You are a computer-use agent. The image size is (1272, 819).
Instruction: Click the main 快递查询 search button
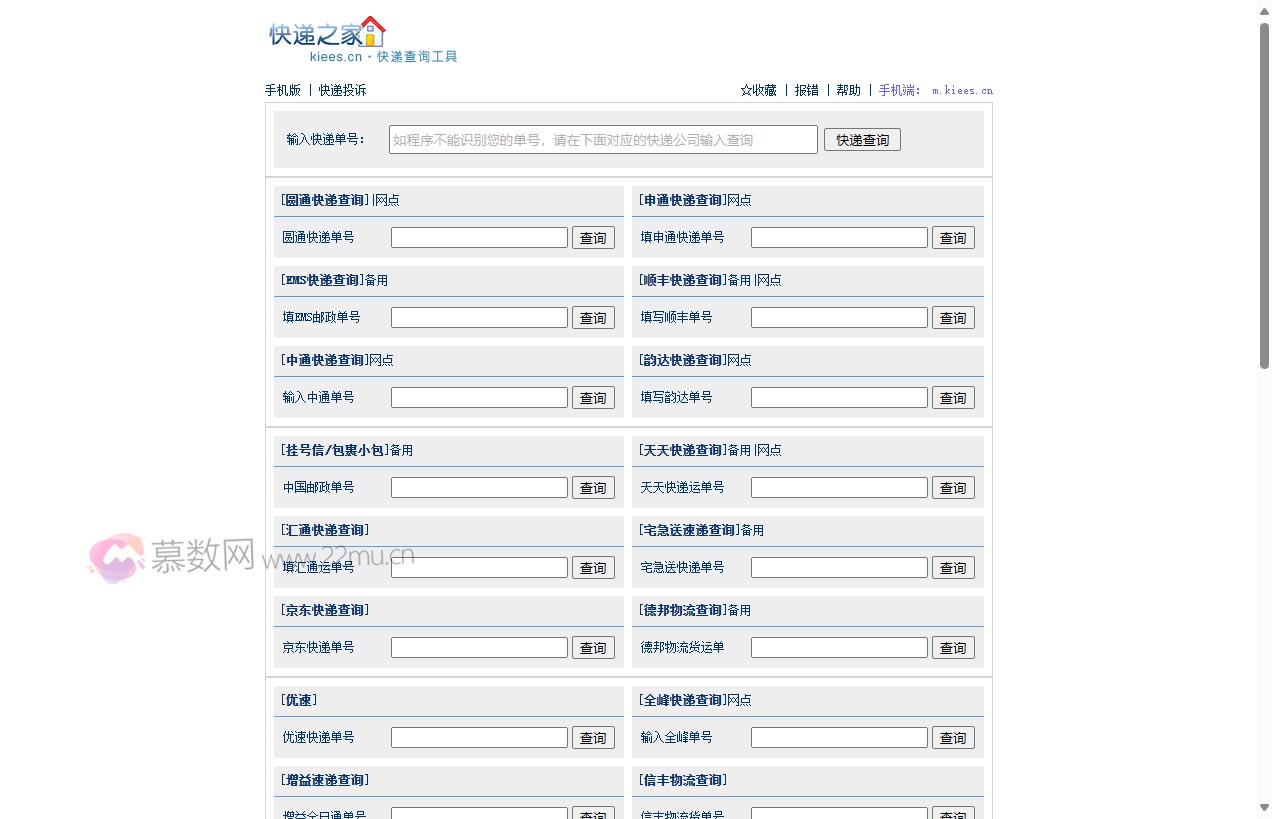[861, 139]
